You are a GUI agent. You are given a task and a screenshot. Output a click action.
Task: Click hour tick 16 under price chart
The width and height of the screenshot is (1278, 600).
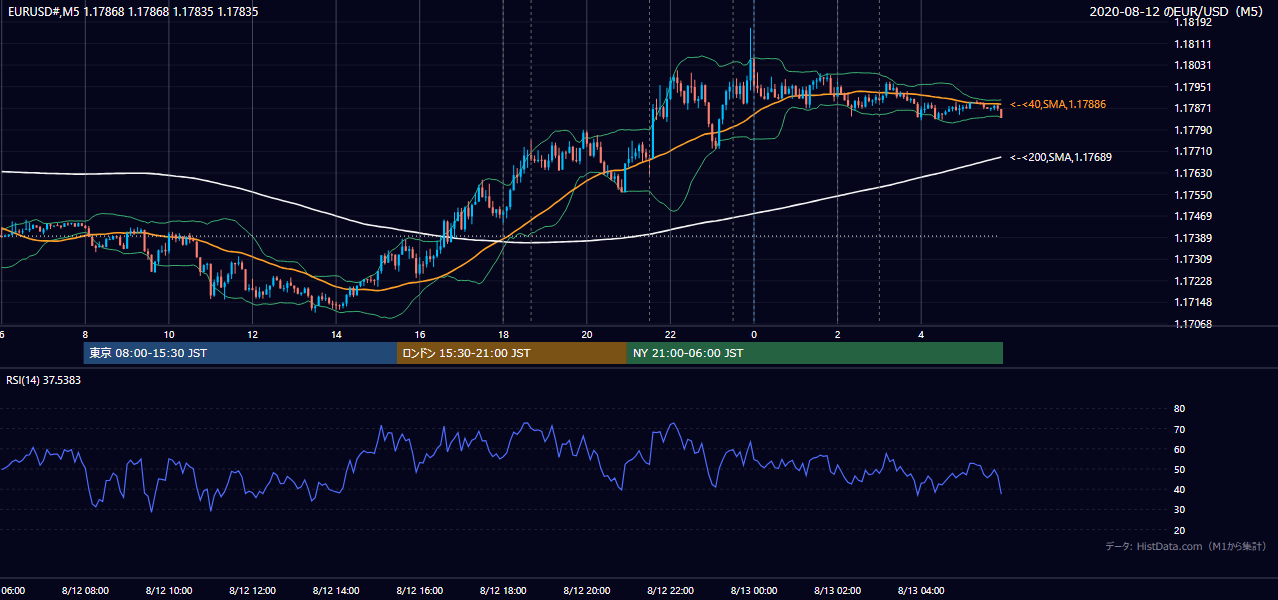coord(420,335)
